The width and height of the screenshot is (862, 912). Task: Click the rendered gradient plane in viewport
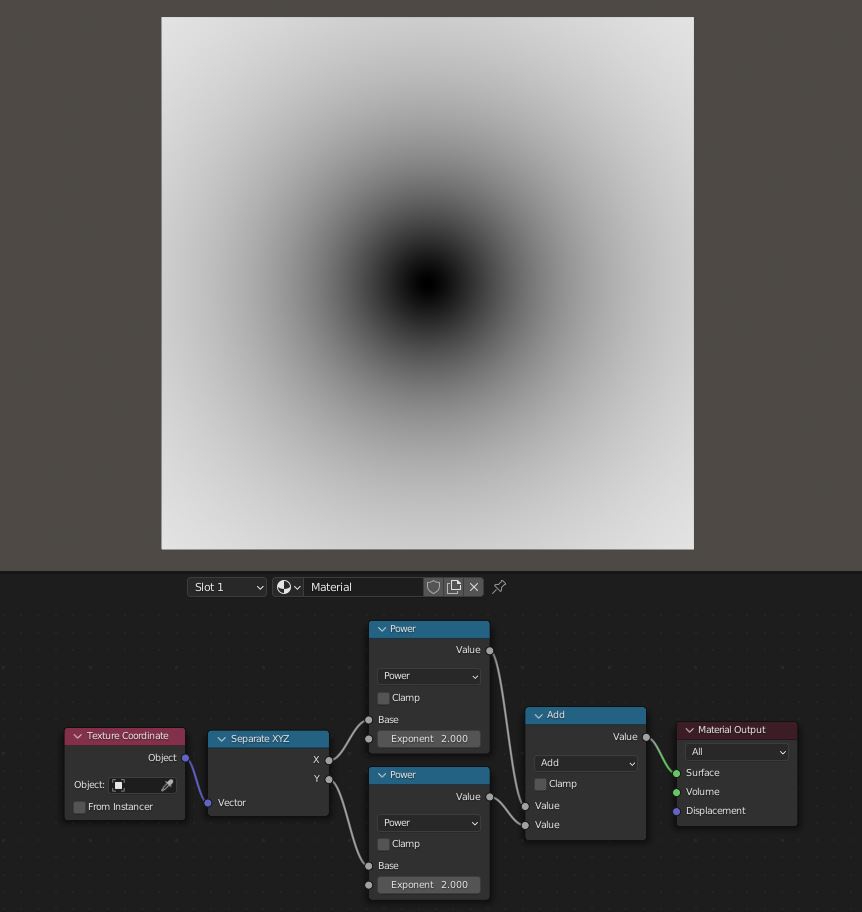pyautogui.click(x=428, y=283)
